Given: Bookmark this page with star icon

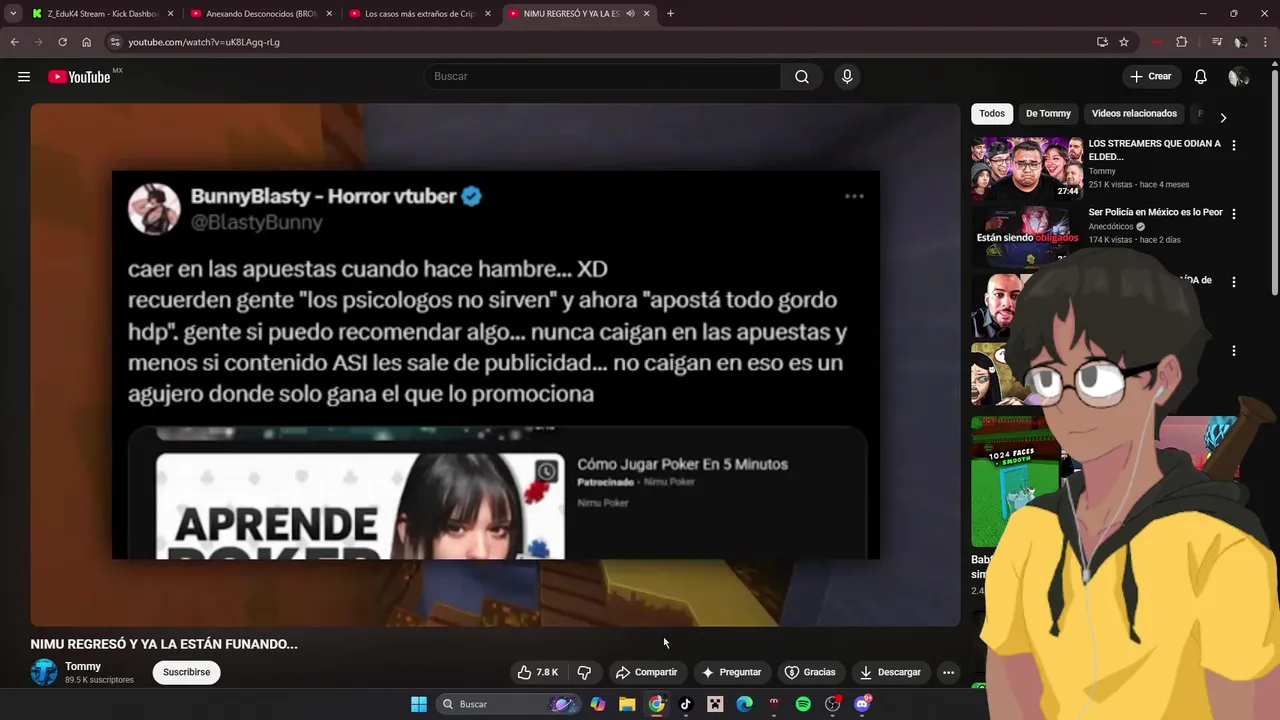Looking at the screenshot, I should tap(1124, 42).
